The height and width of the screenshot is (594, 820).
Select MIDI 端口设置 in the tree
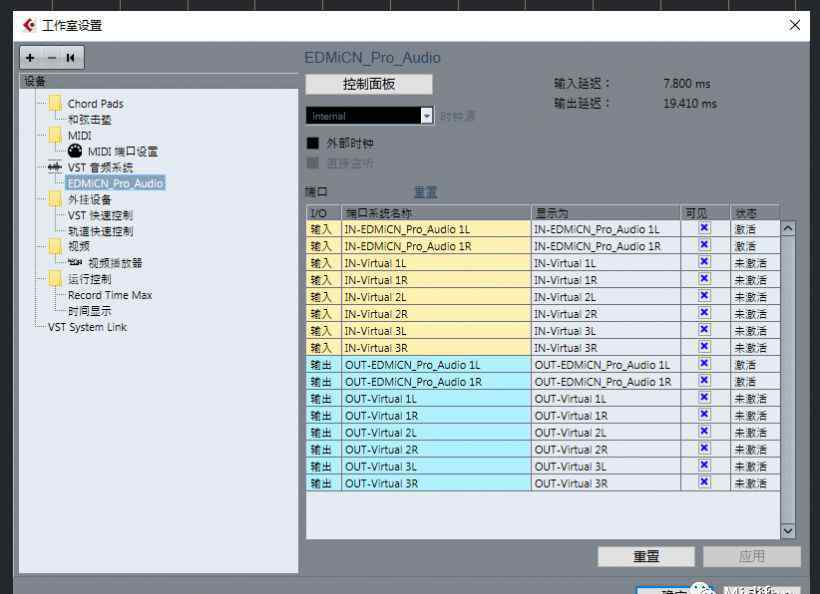(123, 152)
